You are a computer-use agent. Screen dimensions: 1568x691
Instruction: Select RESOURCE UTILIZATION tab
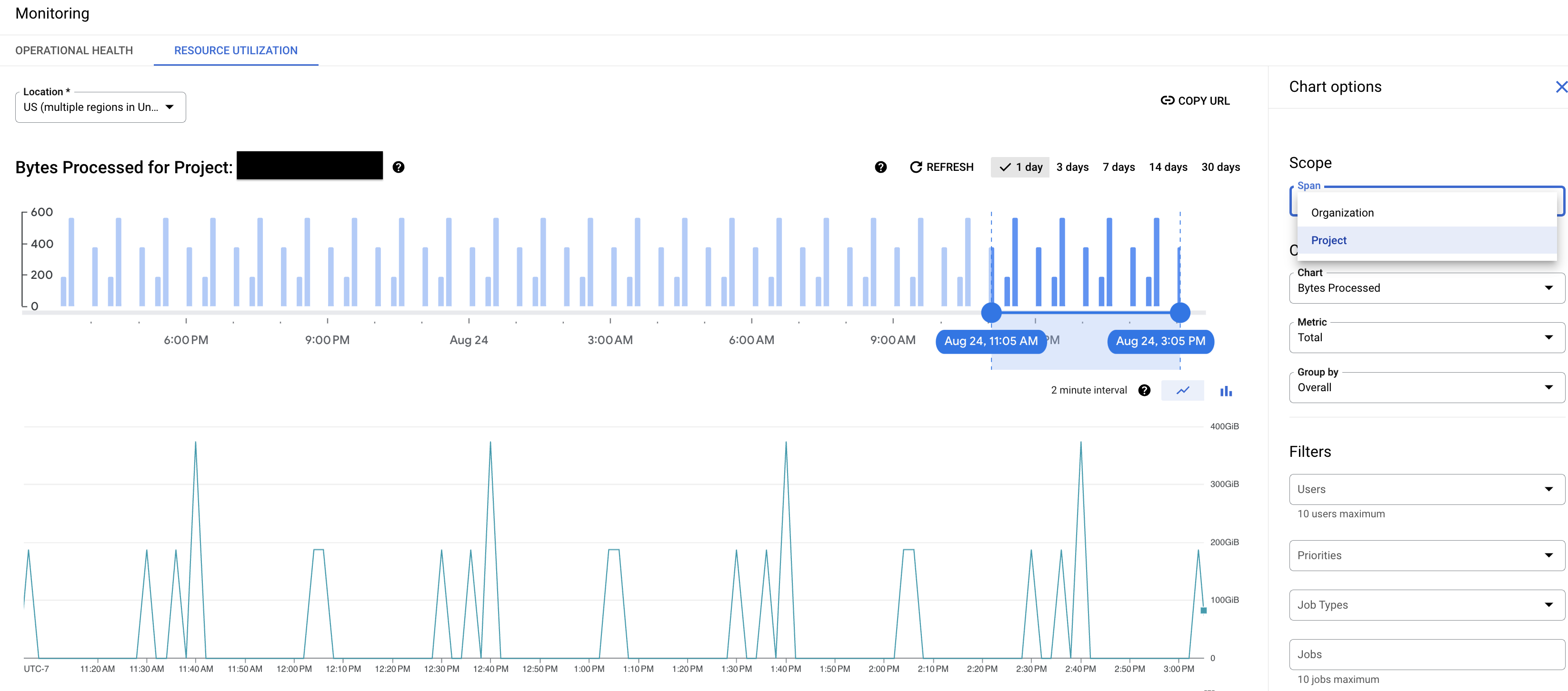coord(236,50)
